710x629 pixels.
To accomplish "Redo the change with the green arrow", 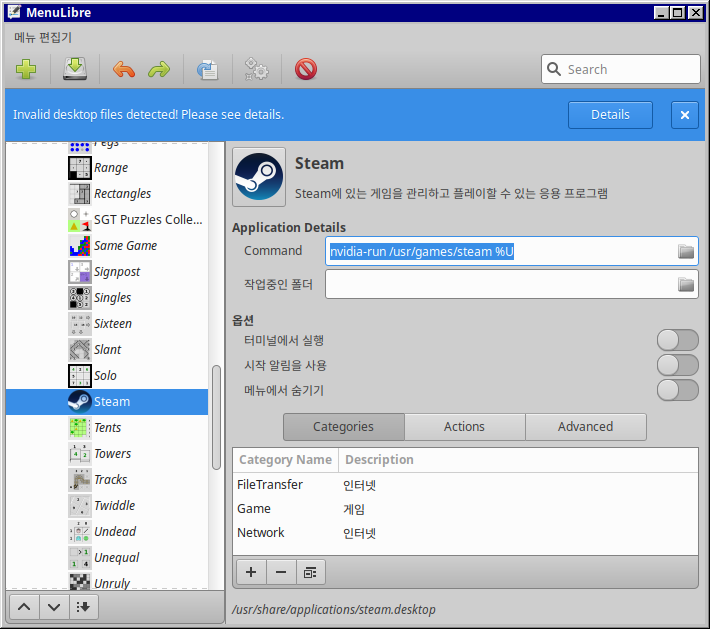I will [159, 69].
